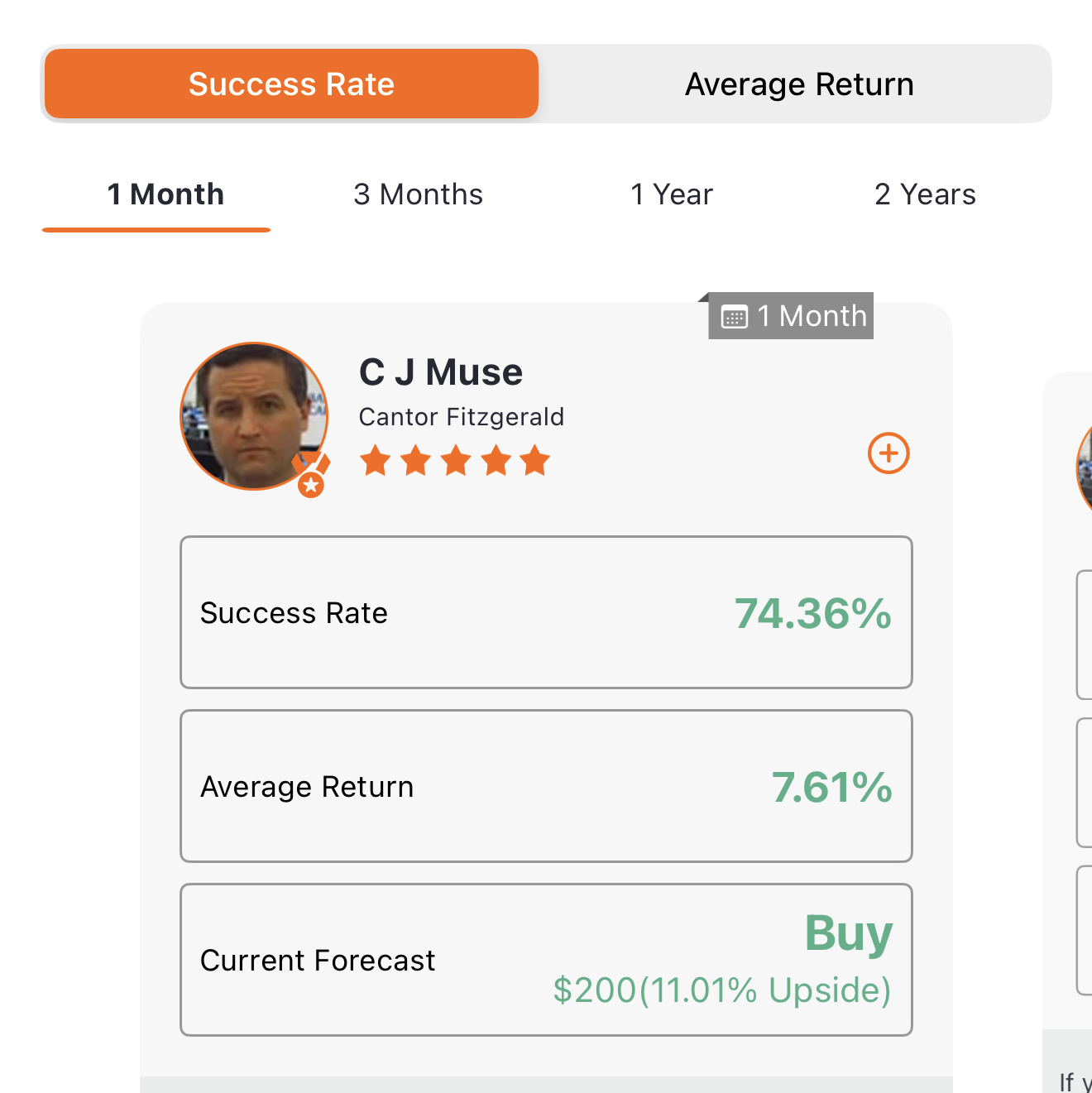Click the Buy forecast rating
Image resolution: width=1092 pixels, height=1093 pixels.
tap(849, 933)
